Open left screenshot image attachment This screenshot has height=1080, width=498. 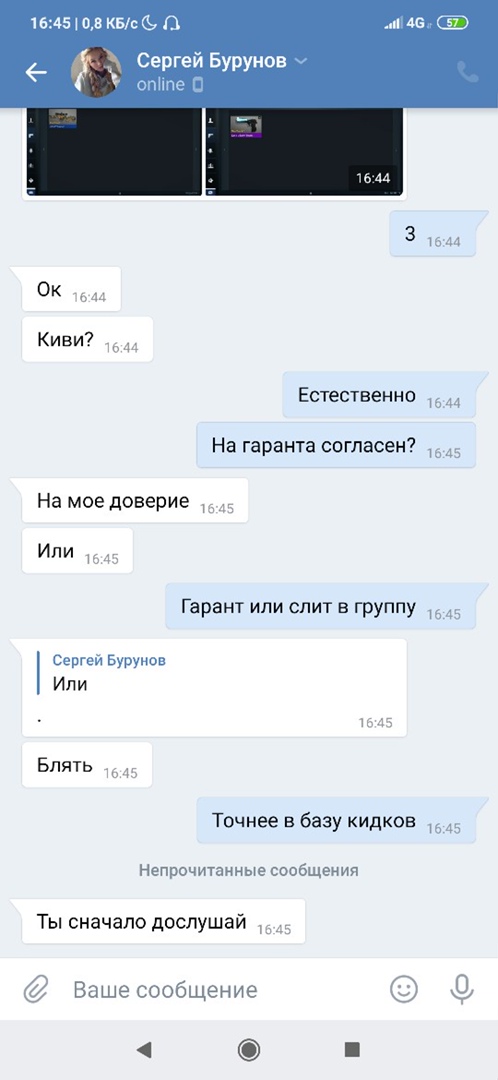tap(113, 152)
